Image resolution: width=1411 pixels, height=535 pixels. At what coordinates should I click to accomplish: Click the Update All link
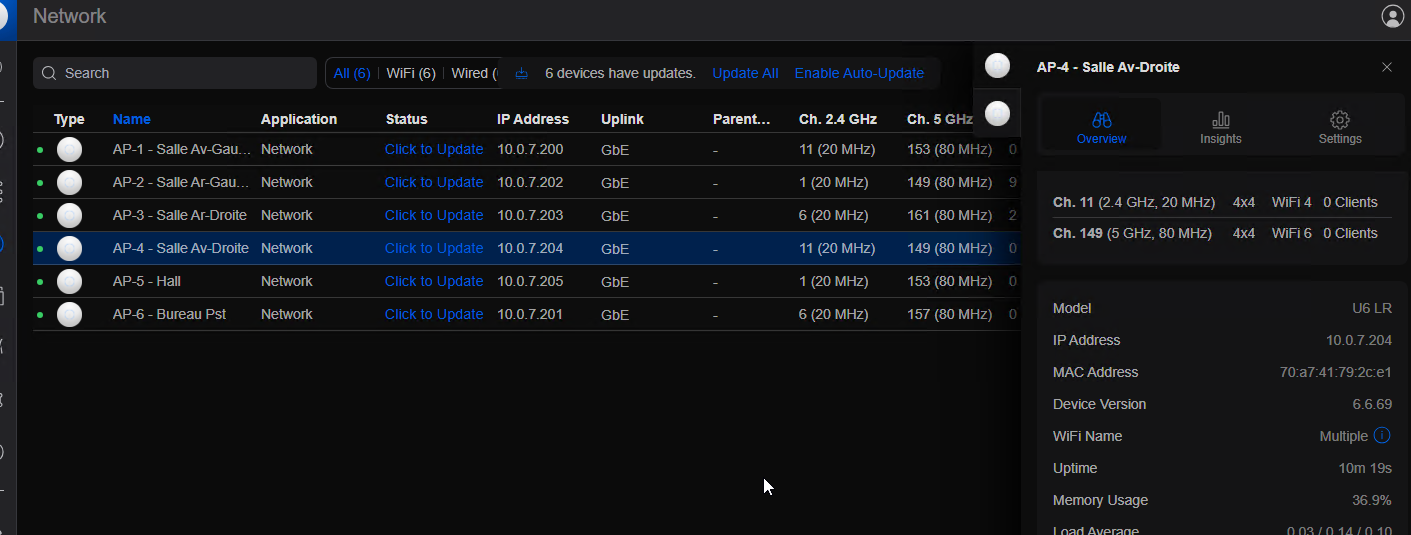(x=744, y=73)
